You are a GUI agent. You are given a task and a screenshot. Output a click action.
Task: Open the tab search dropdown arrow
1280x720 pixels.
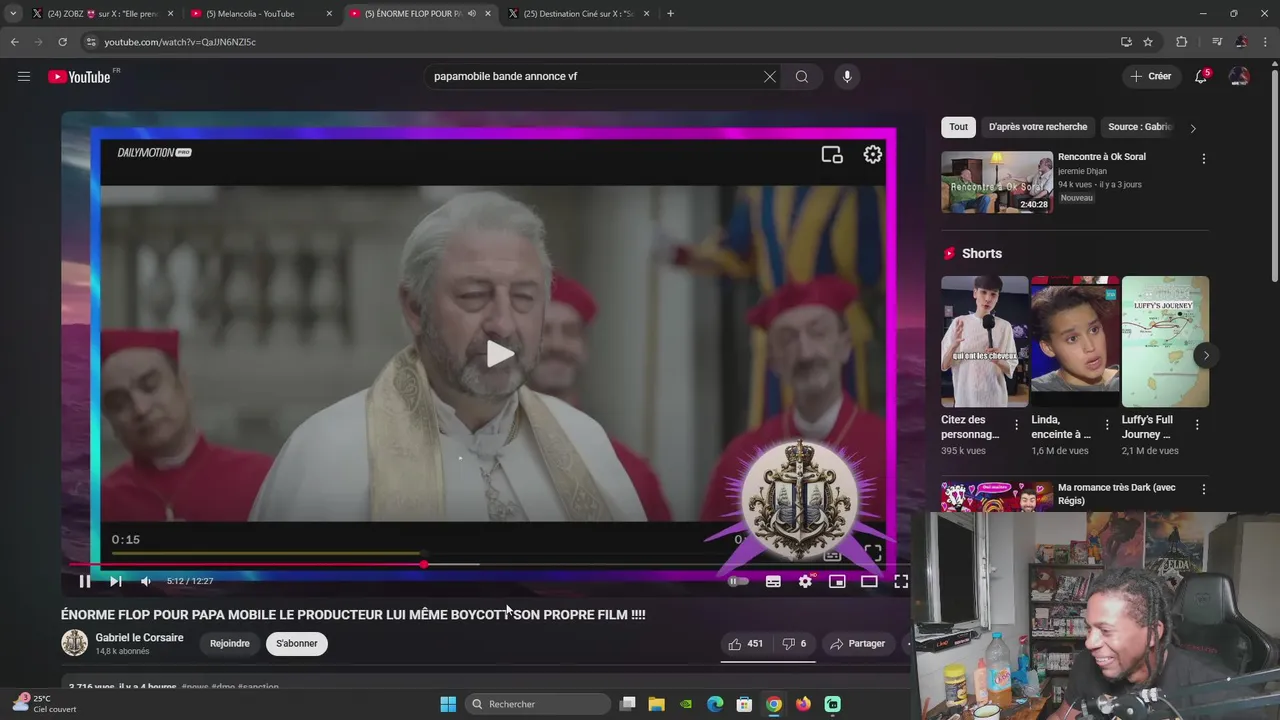(13, 14)
